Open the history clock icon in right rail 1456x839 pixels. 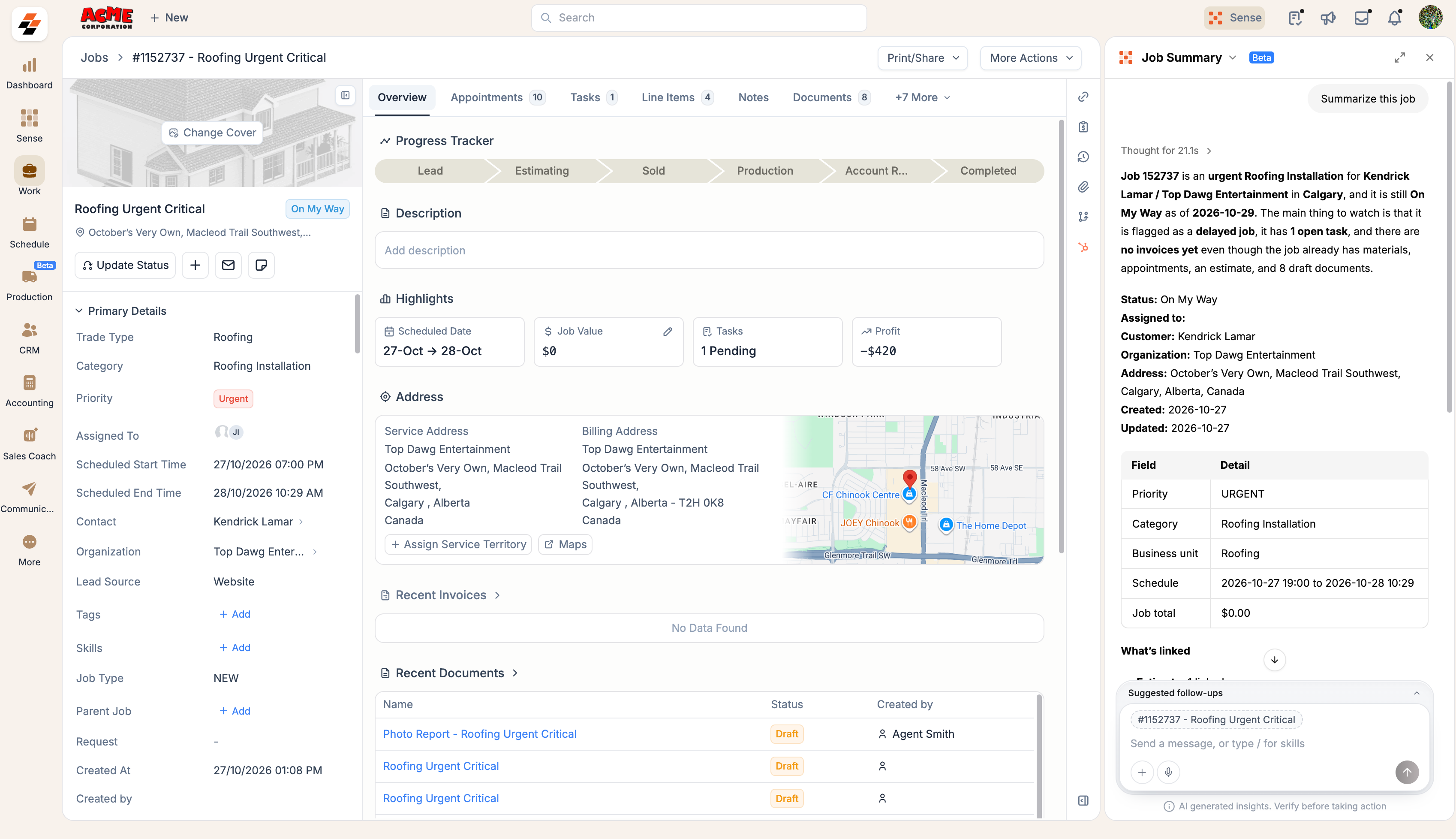(1083, 157)
